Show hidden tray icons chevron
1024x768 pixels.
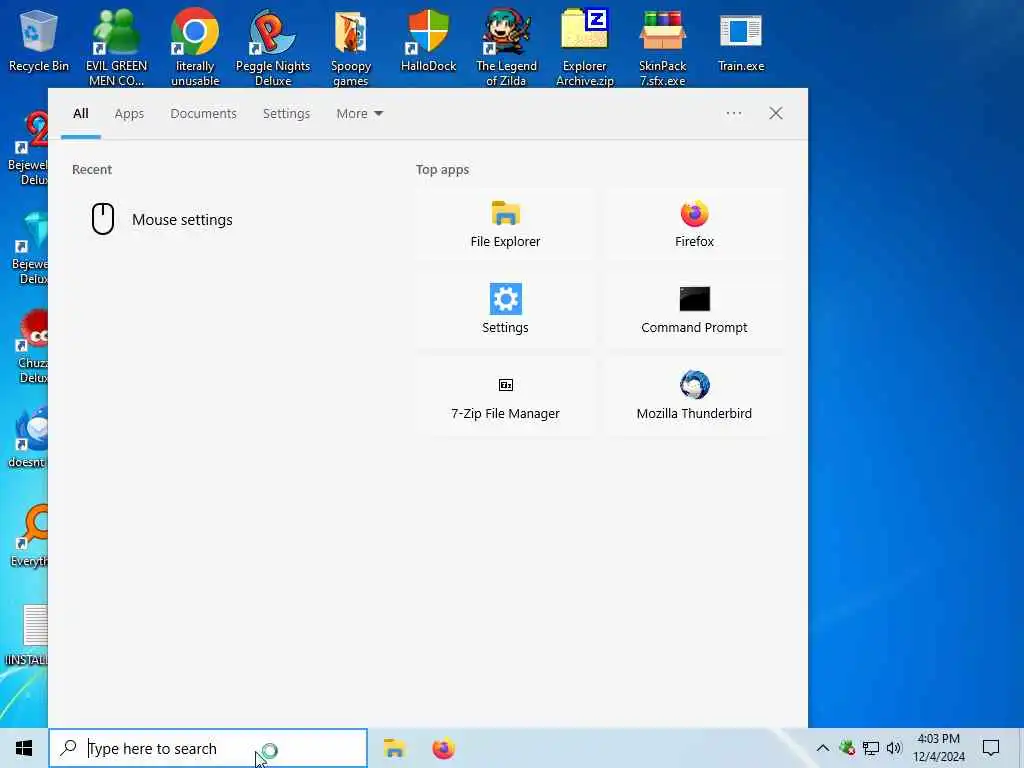point(823,748)
